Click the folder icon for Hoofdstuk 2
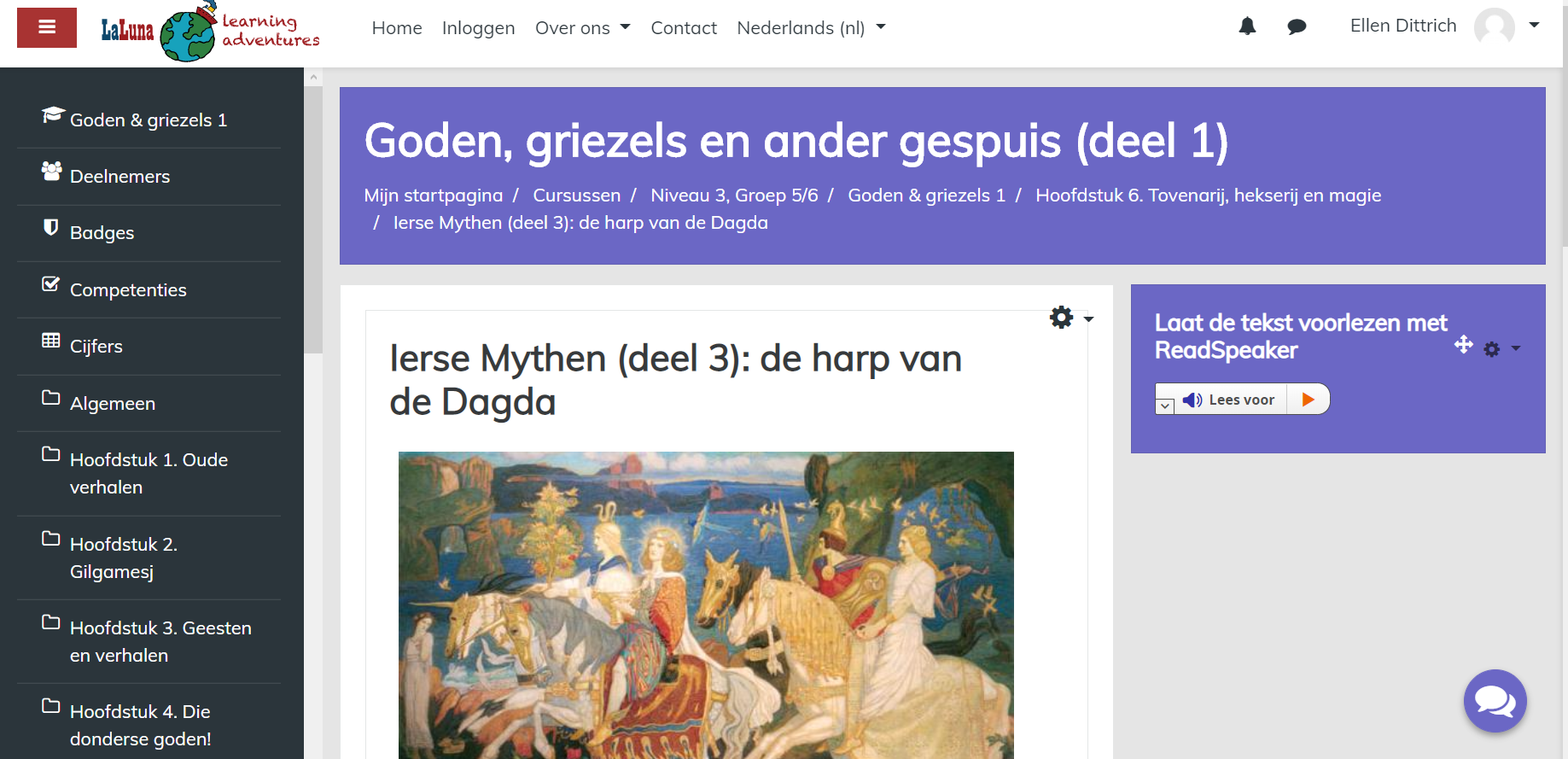This screenshot has height=759, width=1568. 51,539
